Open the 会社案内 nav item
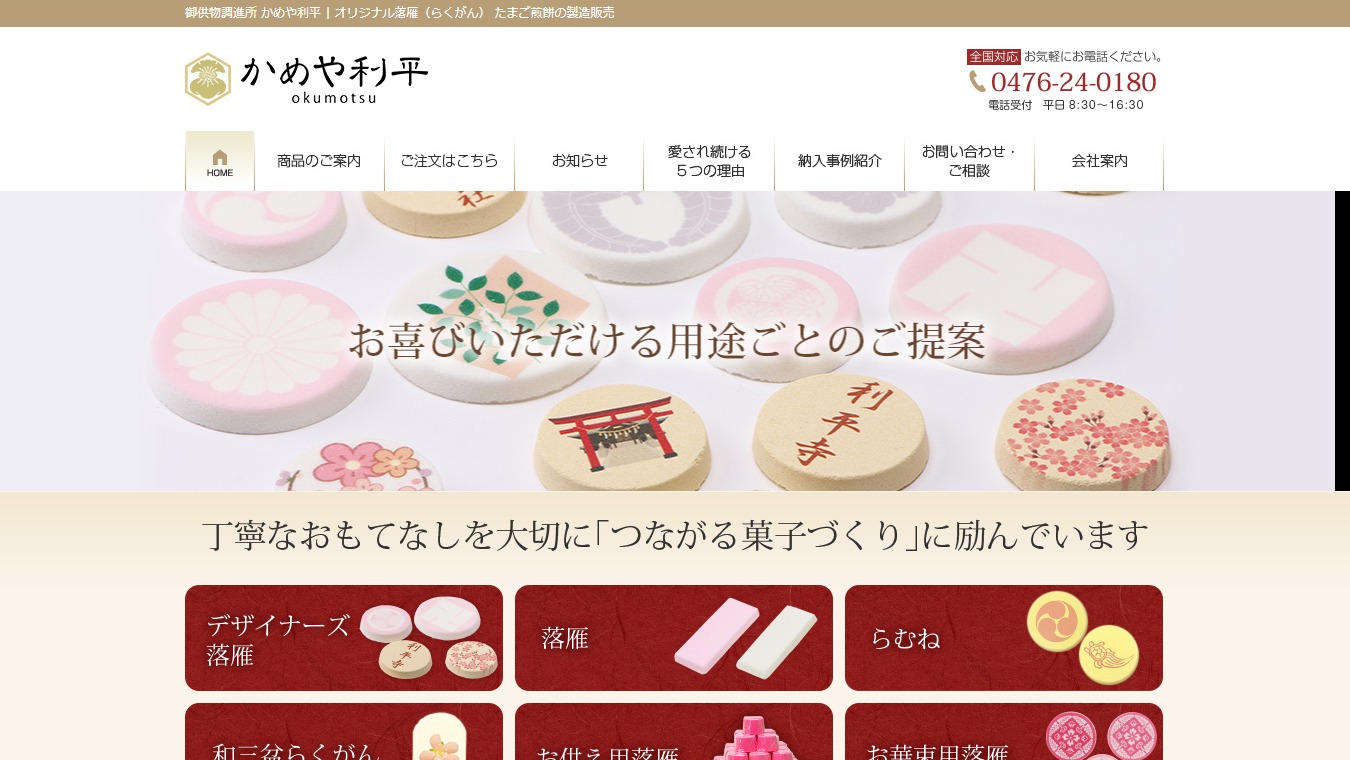The height and width of the screenshot is (760, 1350). pyautogui.click(x=1099, y=161)
